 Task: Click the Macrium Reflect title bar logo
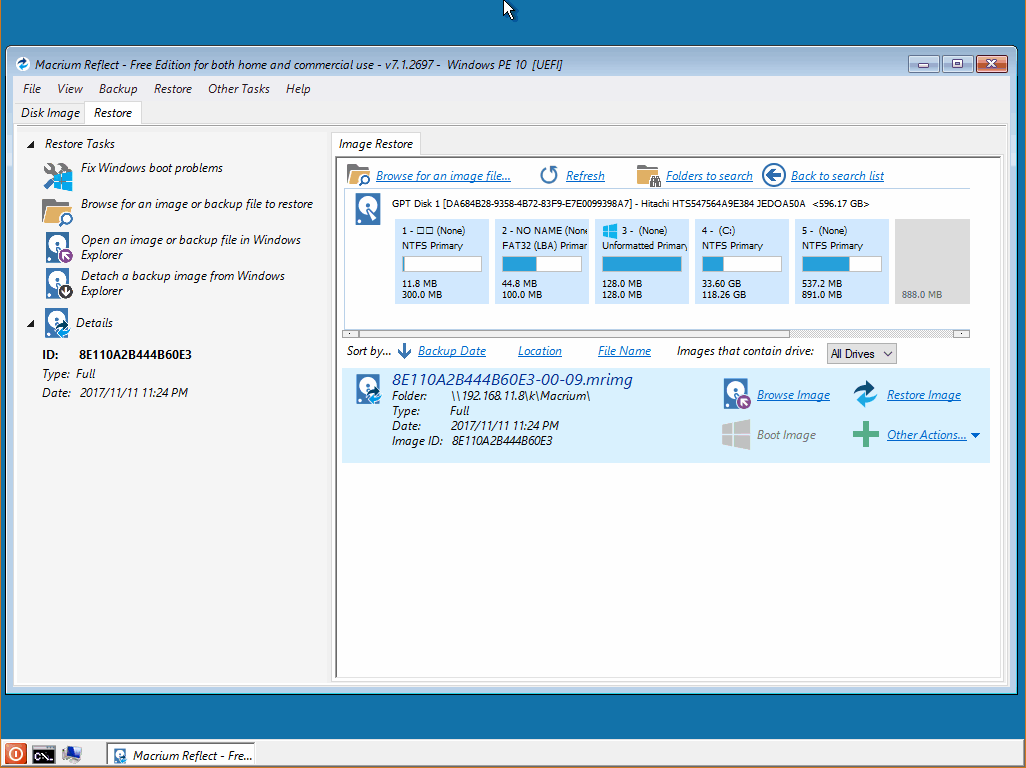pos(23,64)
